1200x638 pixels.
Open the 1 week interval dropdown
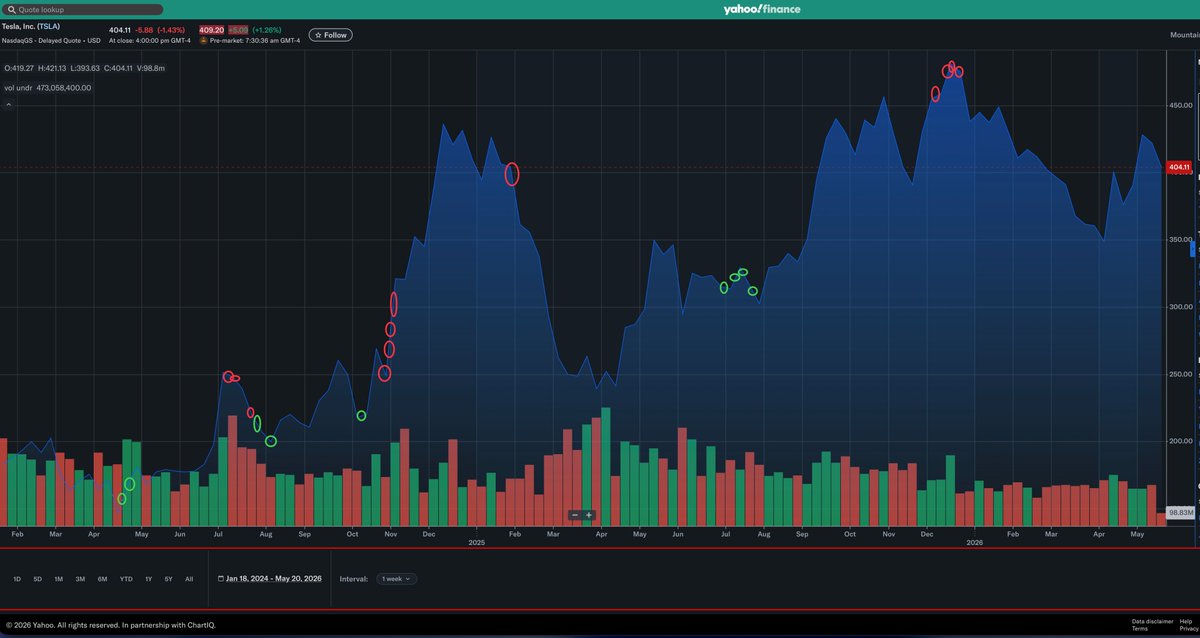coord(397,578)
